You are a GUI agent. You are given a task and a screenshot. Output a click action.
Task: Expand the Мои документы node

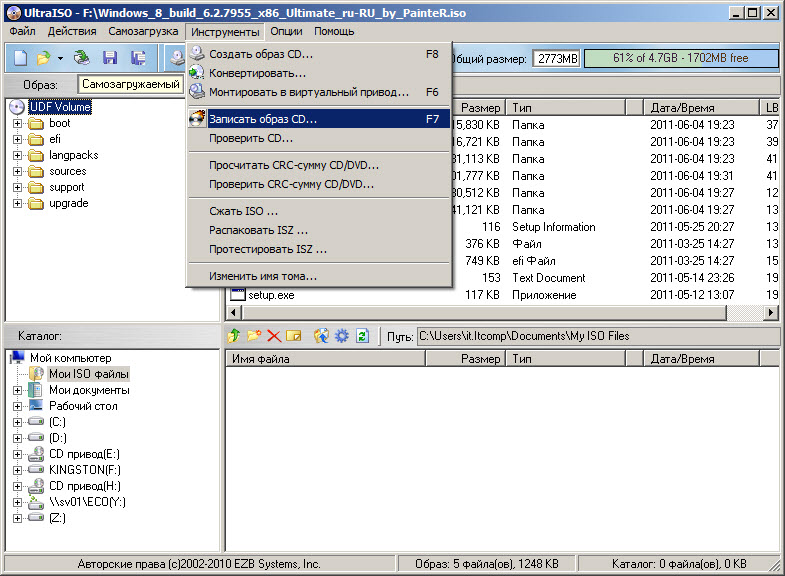[18, 390]
